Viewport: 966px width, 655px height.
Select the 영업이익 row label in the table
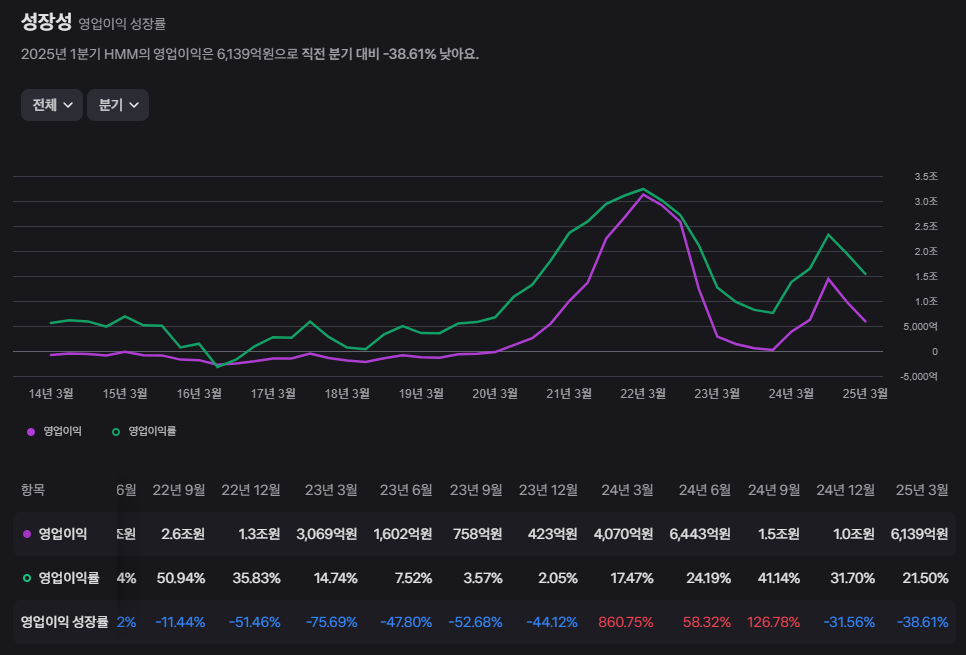pos(55,534)
